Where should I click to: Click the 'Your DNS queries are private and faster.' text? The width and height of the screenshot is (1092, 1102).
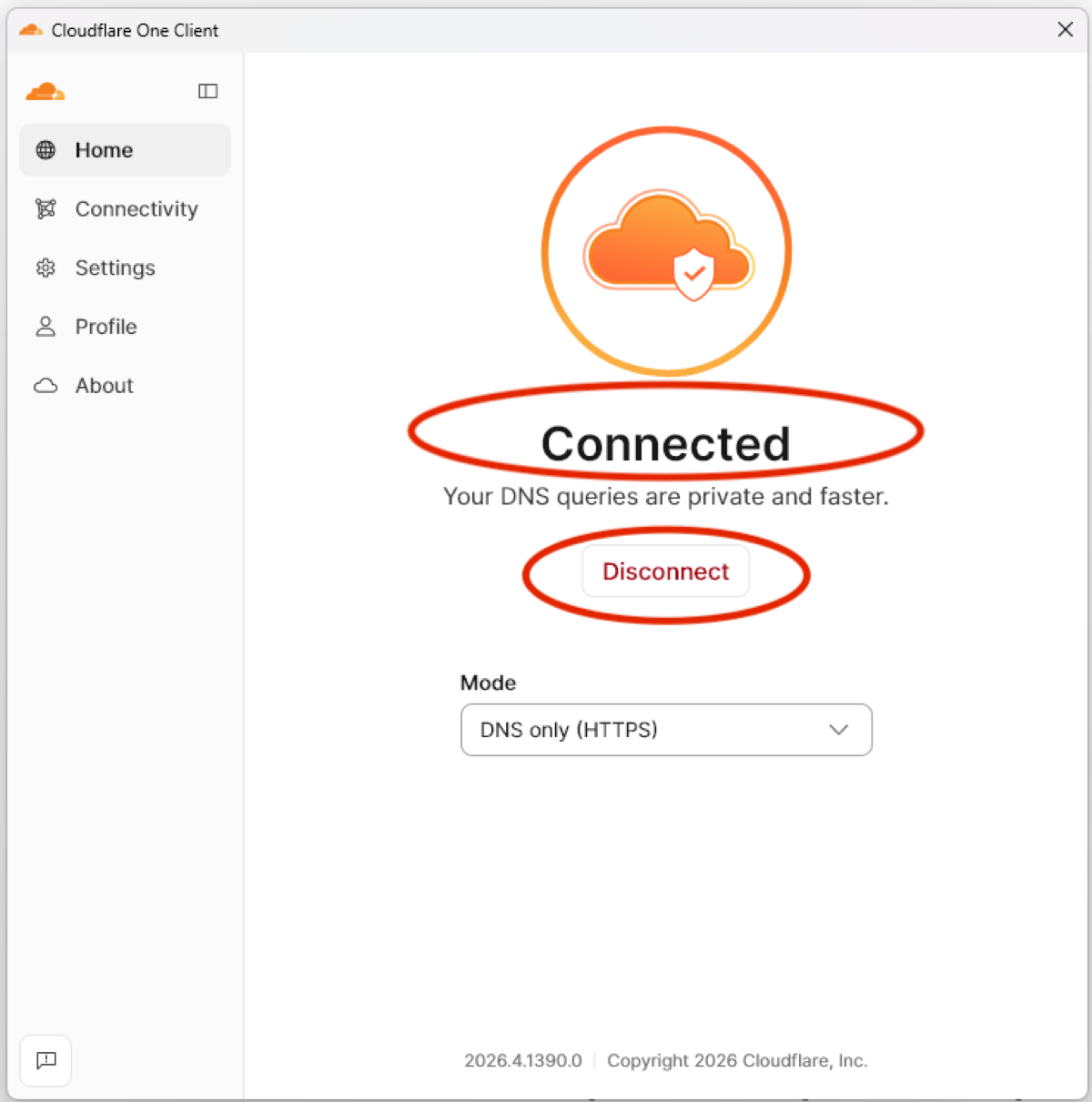point(666,497)
